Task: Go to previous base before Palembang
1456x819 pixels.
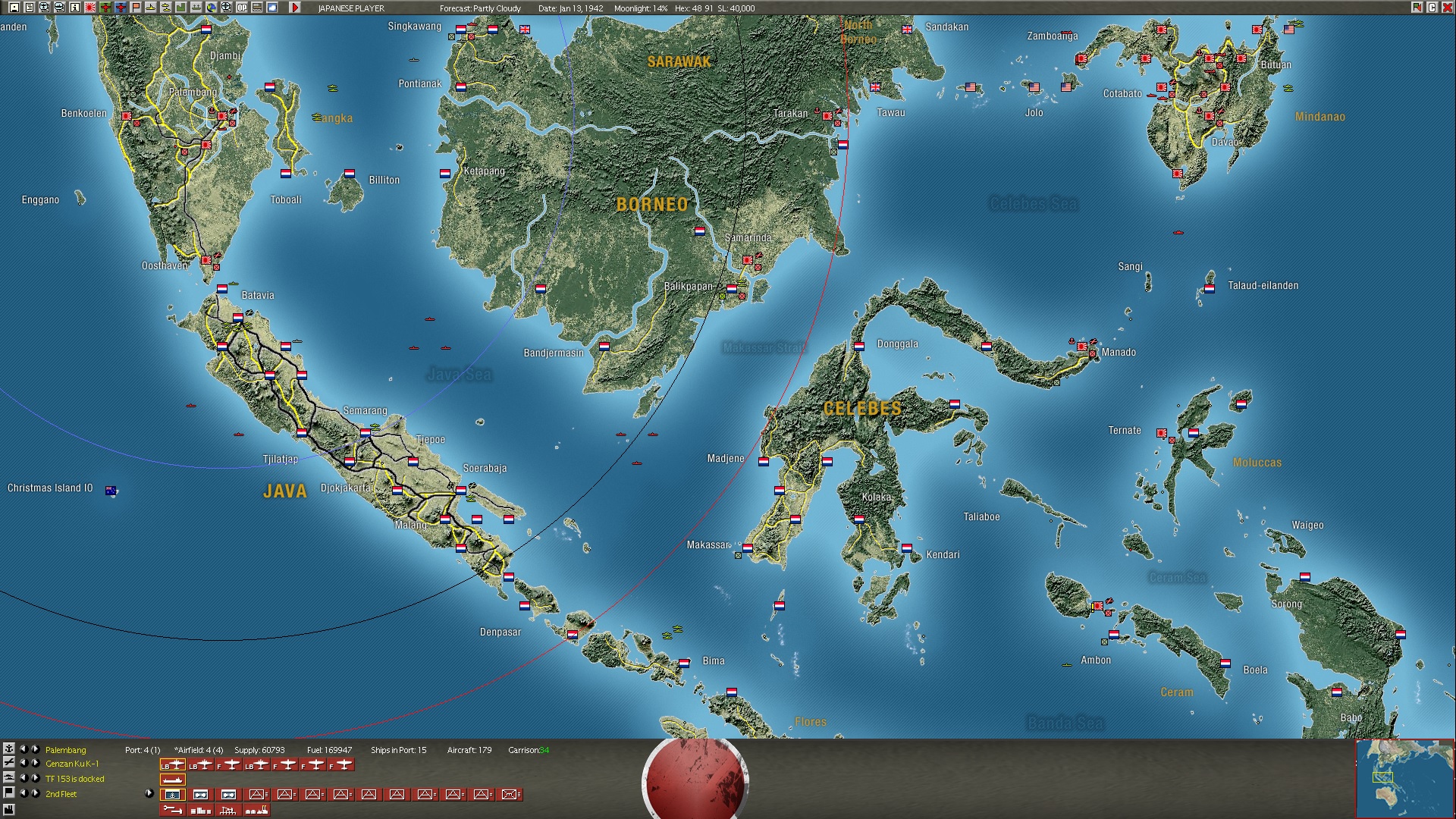Action: pos(24,749)
